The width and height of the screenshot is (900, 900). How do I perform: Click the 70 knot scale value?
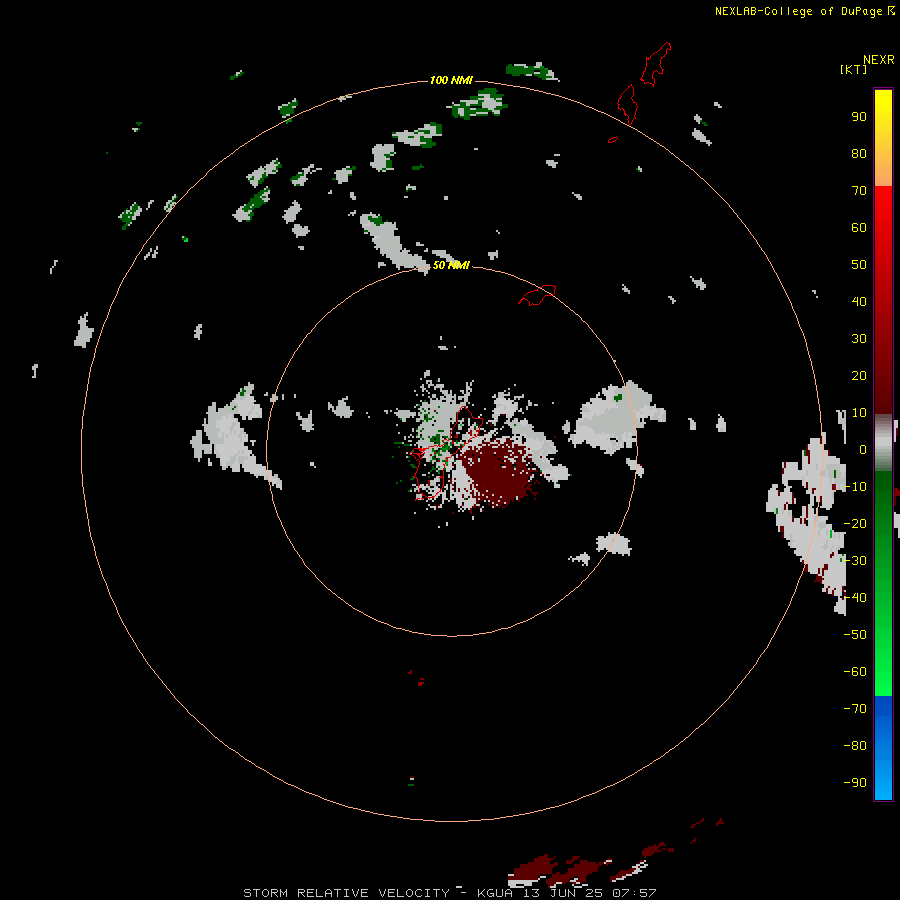click(859, 191)
